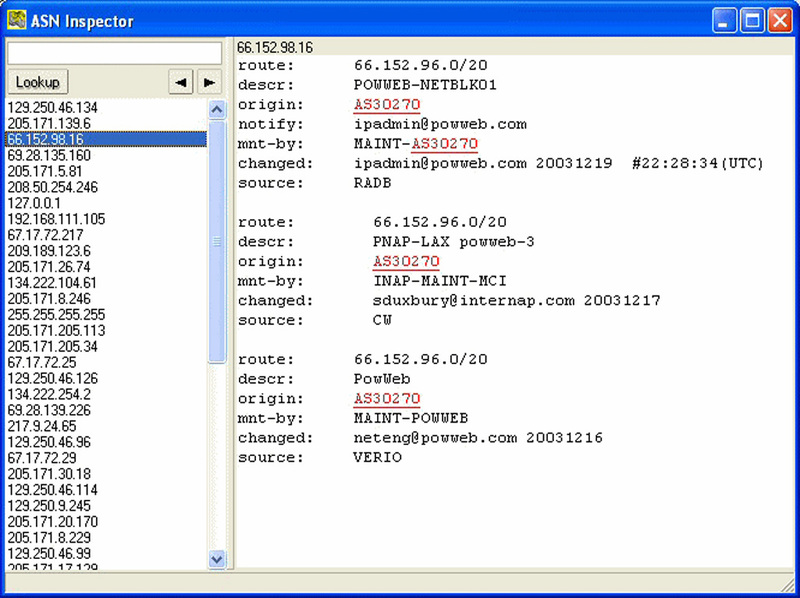Open AS30270 link in the PNAP-LAX powweb-3 record
800x598 pixels.
(x=406, y=261)
